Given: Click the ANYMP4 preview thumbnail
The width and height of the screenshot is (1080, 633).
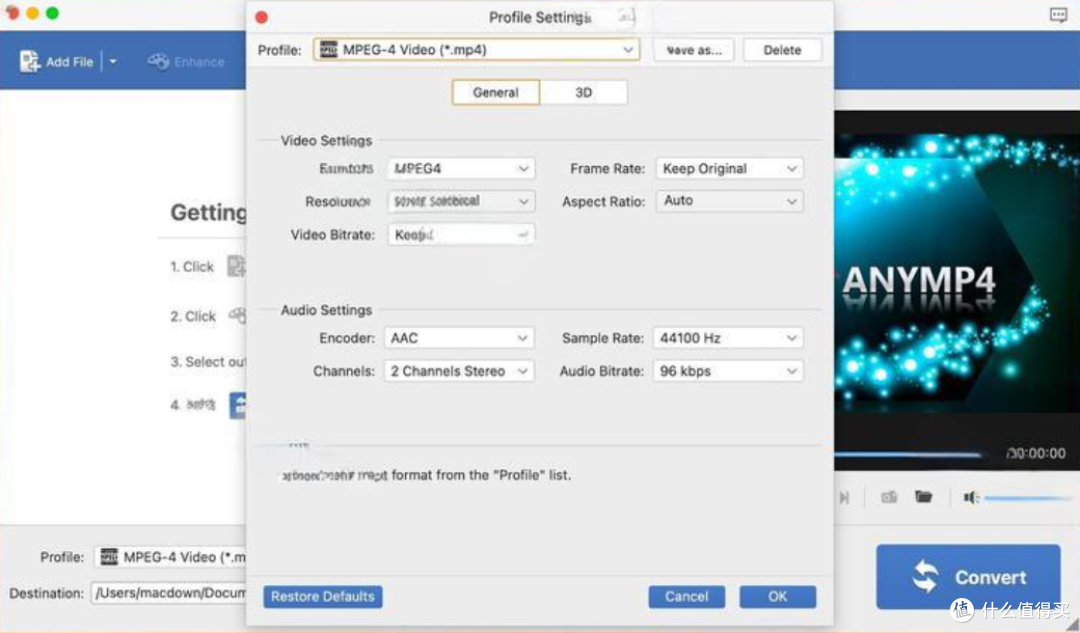Looking at the screenshot, I should (957, 273).
